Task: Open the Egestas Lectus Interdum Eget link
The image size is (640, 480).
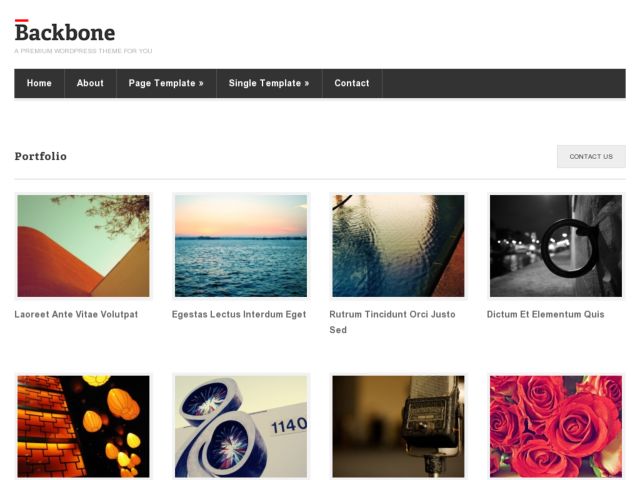Action: [239, 314]
